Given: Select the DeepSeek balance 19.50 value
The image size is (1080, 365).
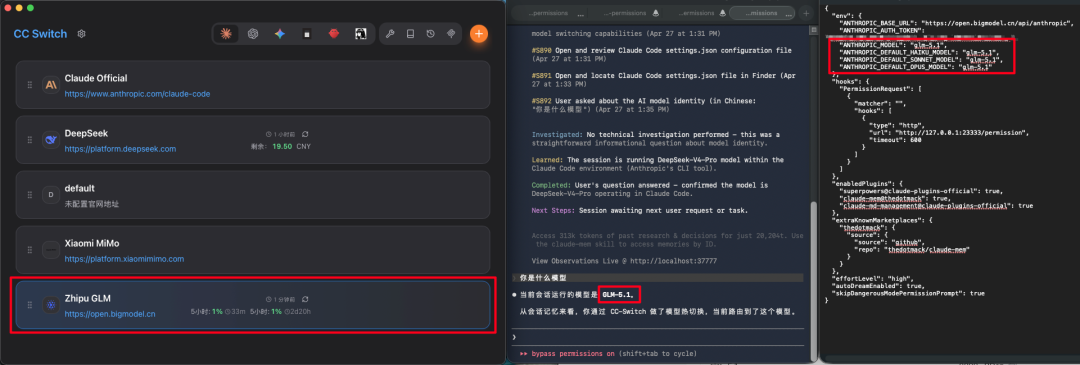Looking at the screenshot, I should point(282,147).
